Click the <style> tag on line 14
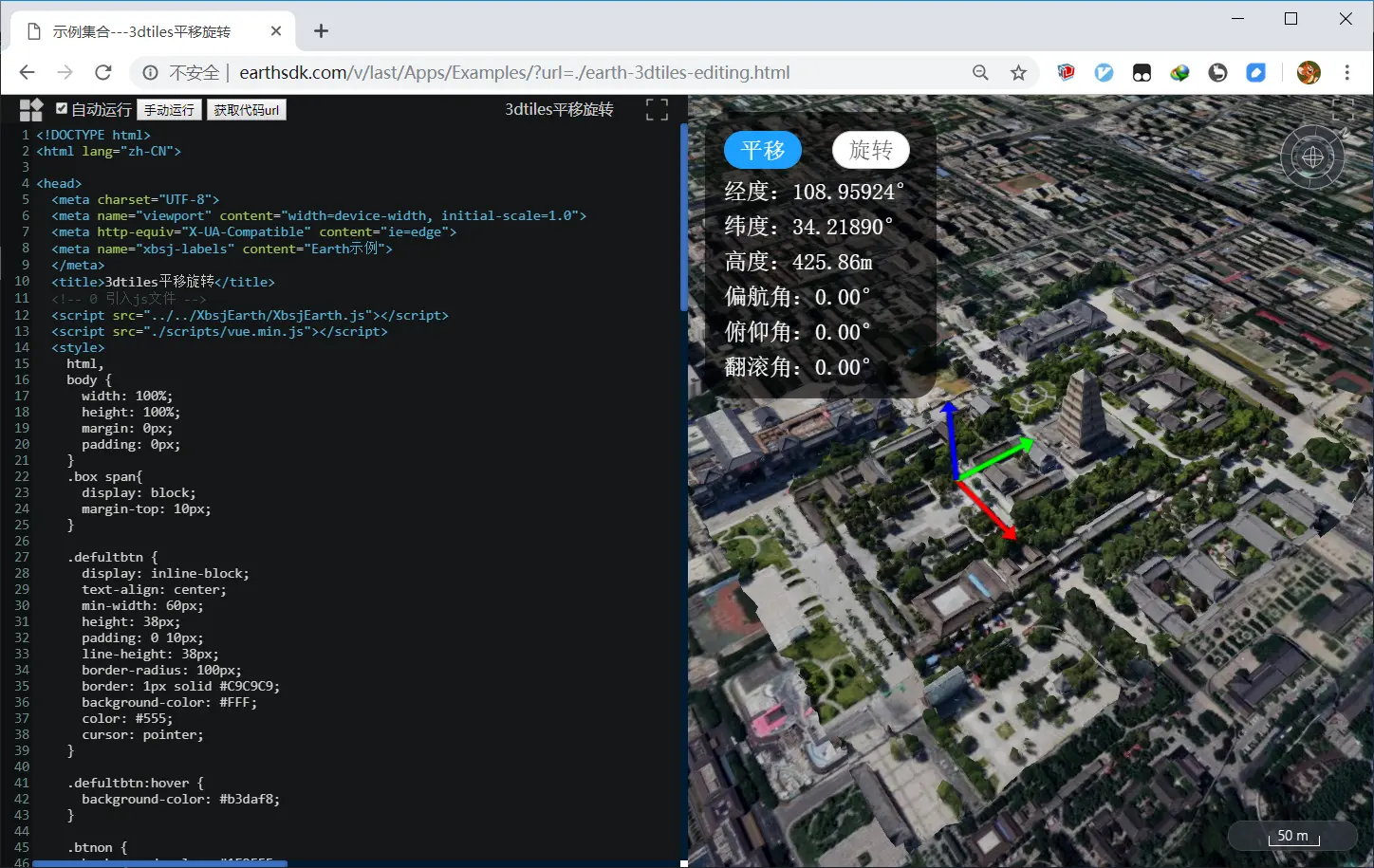The height and width of the screenshot is (868, 1374). click(78, 347)
